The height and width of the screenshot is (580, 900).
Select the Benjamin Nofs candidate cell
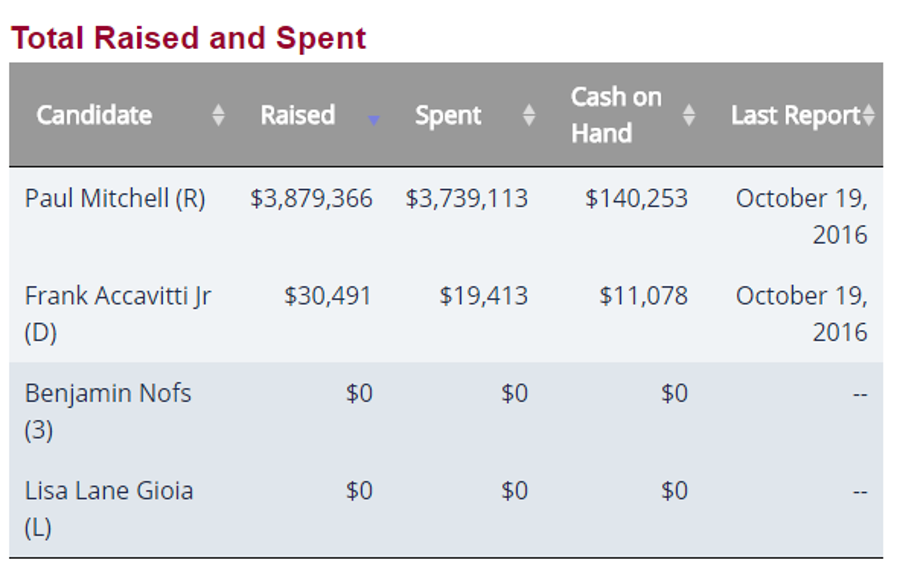tap(108, 410)
